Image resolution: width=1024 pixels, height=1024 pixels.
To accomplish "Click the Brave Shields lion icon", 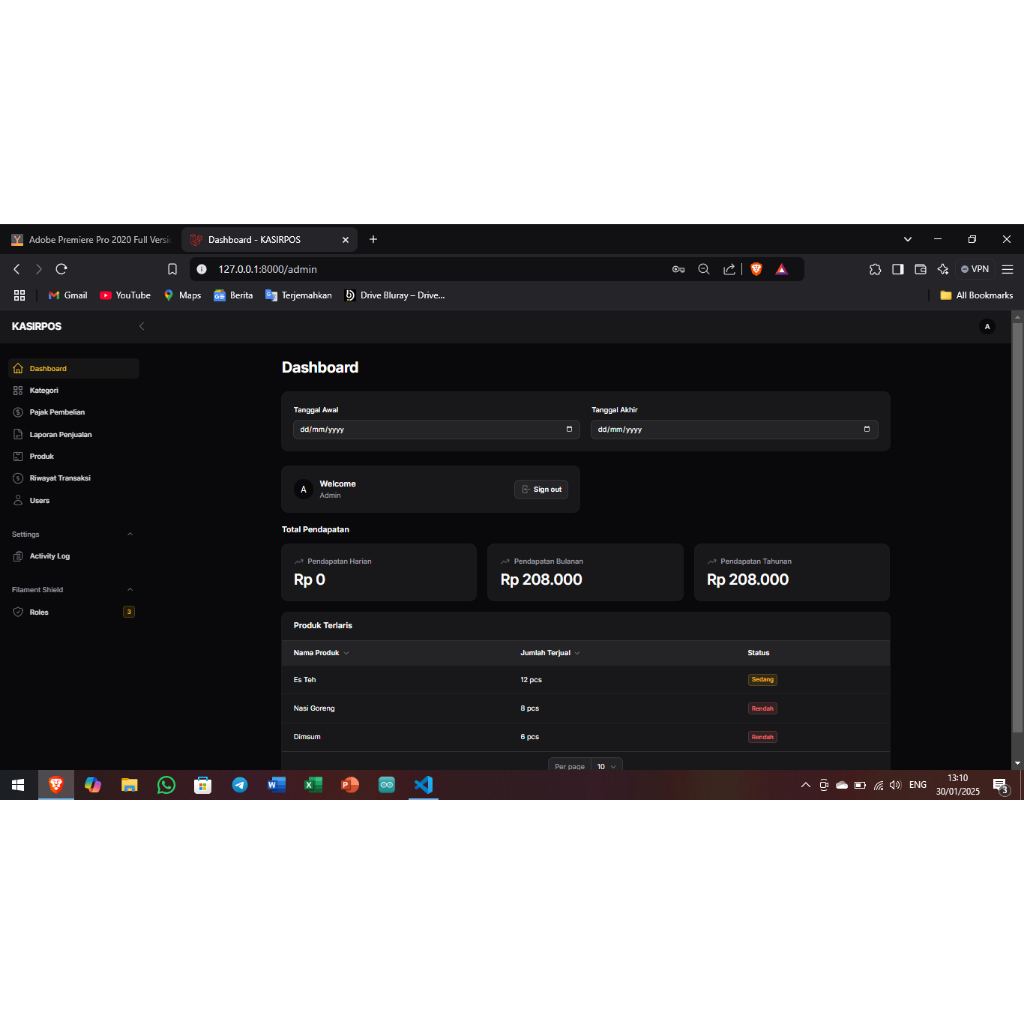I will point(756,269).
